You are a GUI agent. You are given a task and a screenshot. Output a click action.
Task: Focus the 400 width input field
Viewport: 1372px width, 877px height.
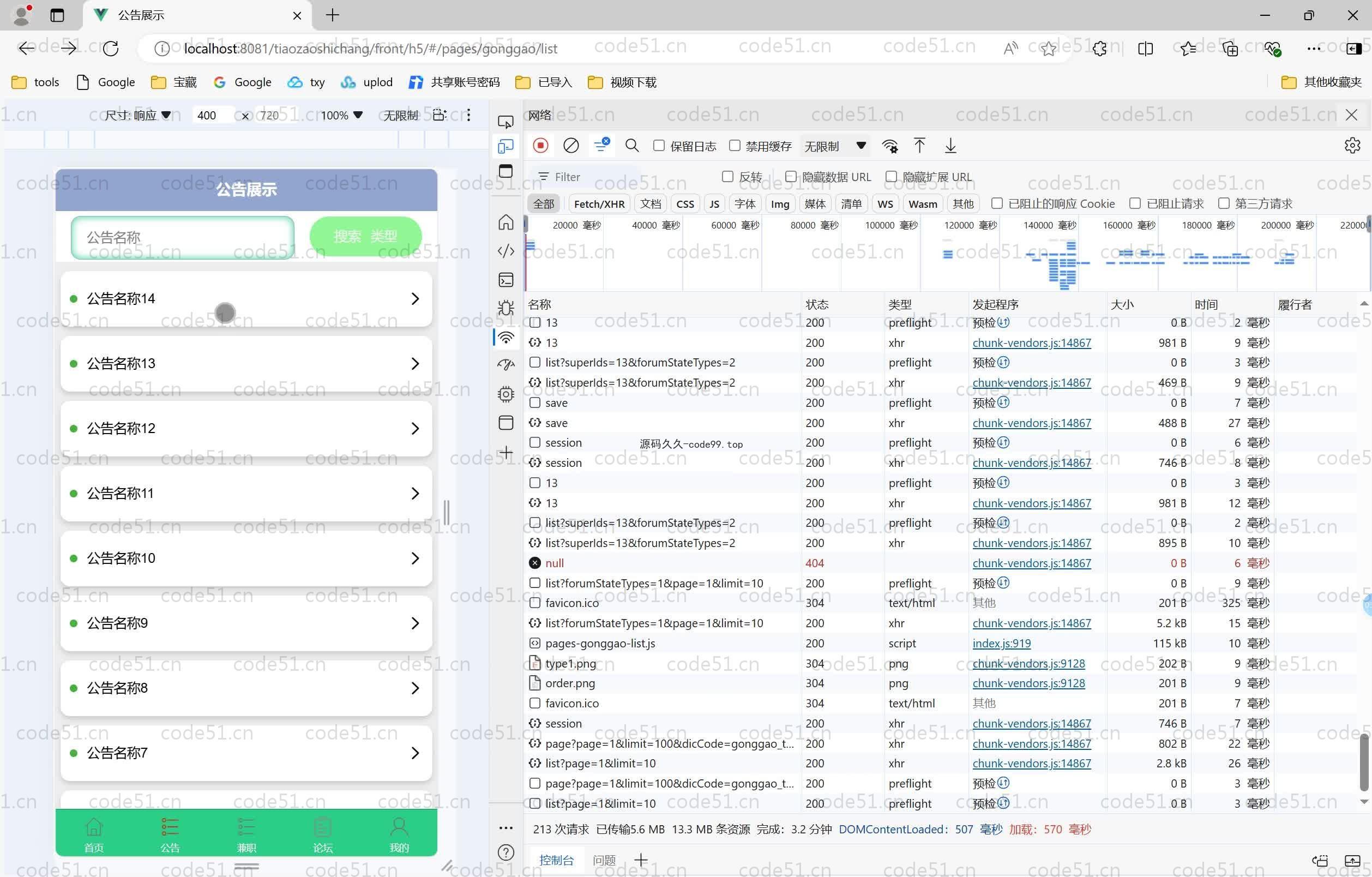coord(212,115)
